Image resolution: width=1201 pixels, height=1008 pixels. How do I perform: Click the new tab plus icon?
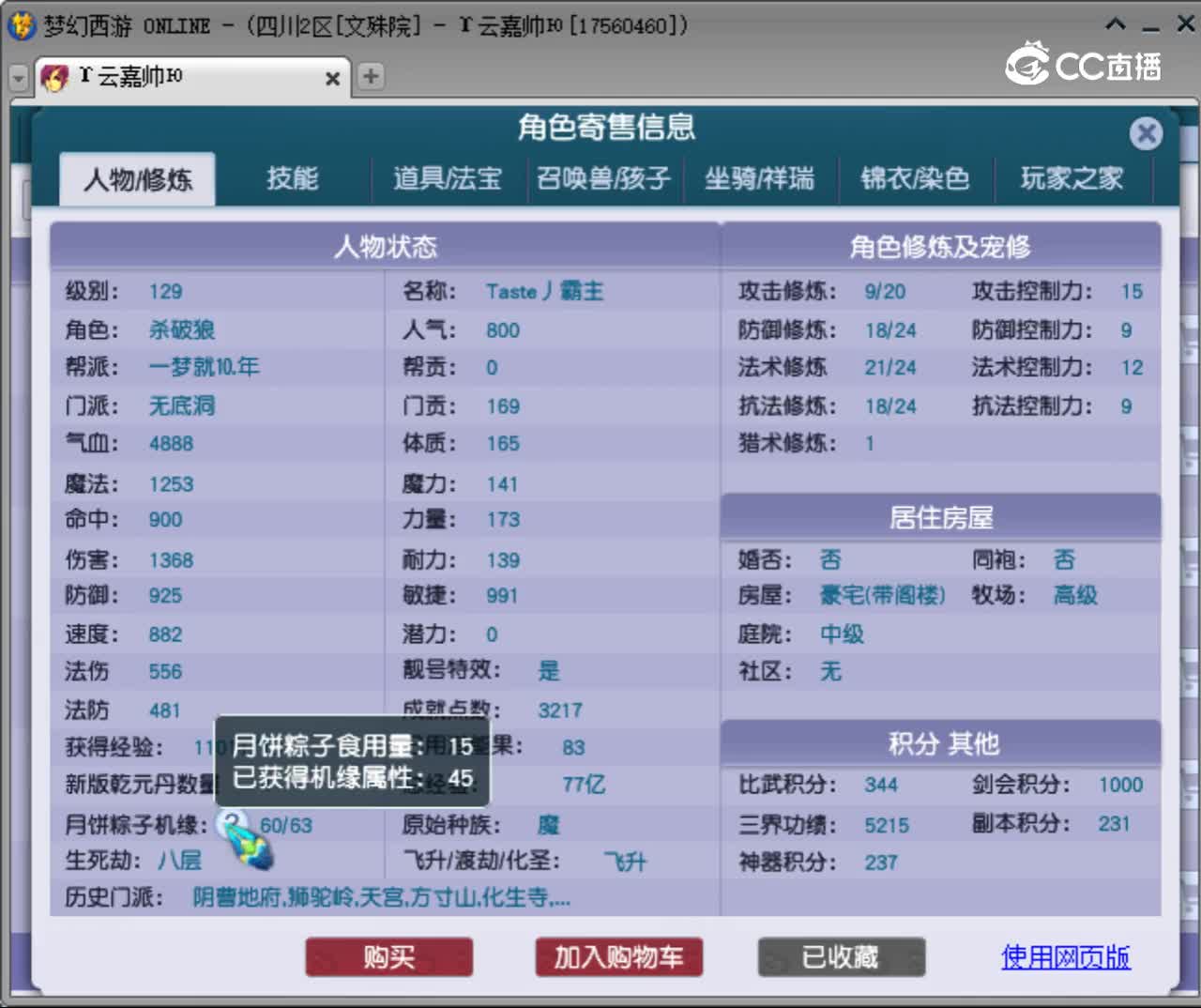pos(371,77)
